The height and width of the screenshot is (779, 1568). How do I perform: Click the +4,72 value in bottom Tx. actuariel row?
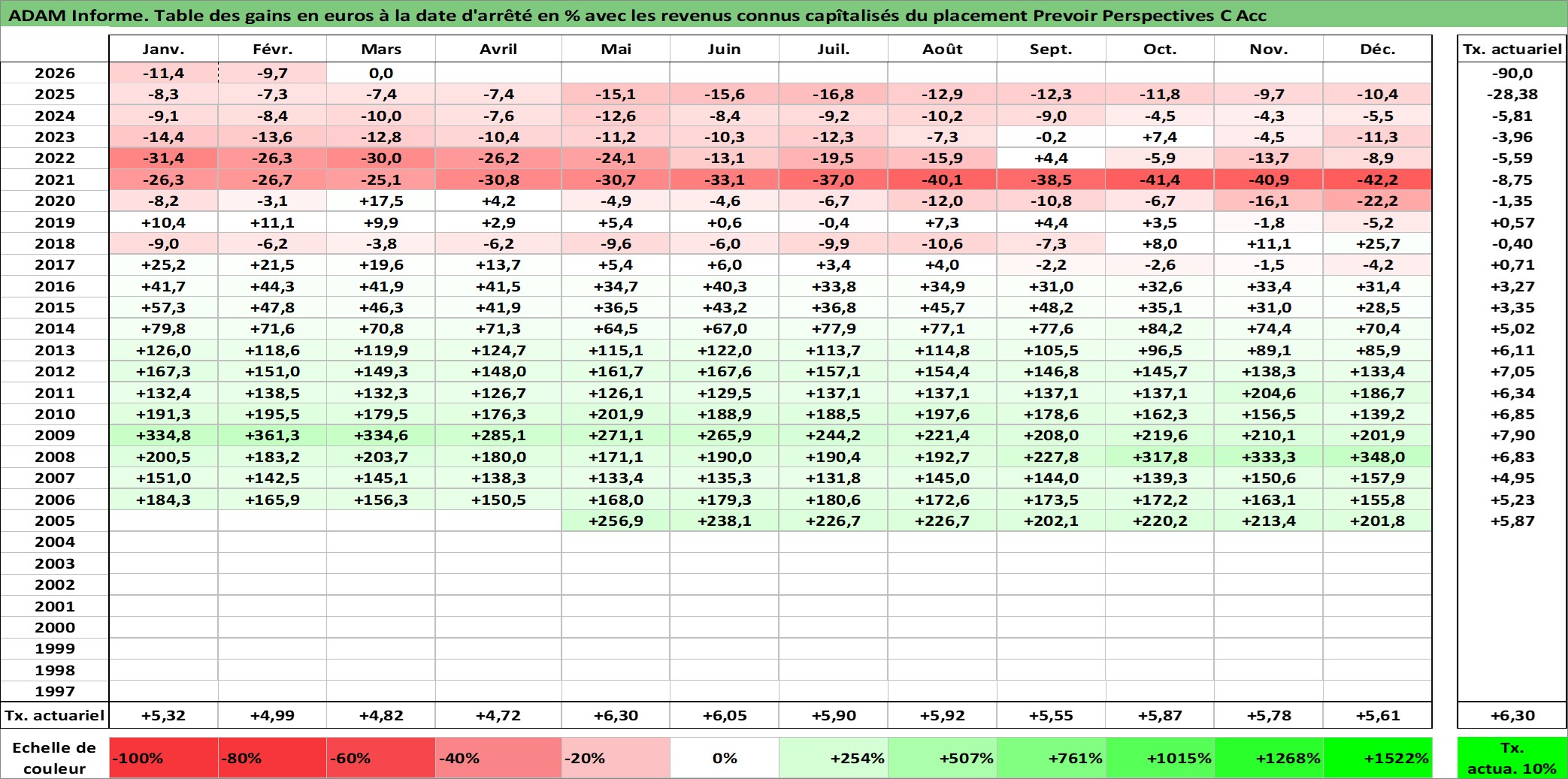tap(498, 715)
